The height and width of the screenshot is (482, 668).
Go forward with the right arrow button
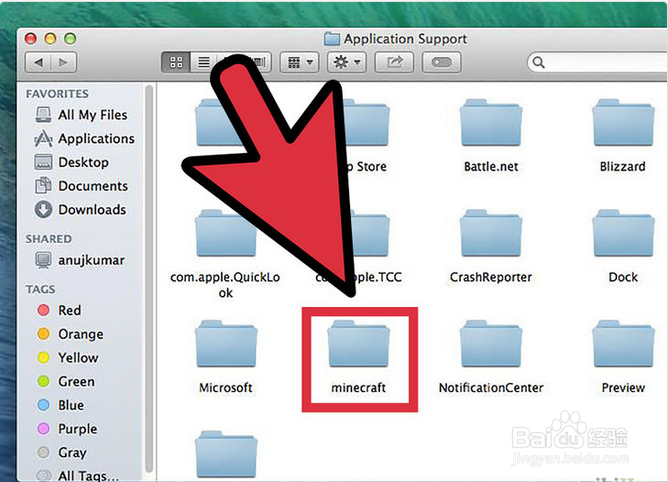tap(63, 63)
